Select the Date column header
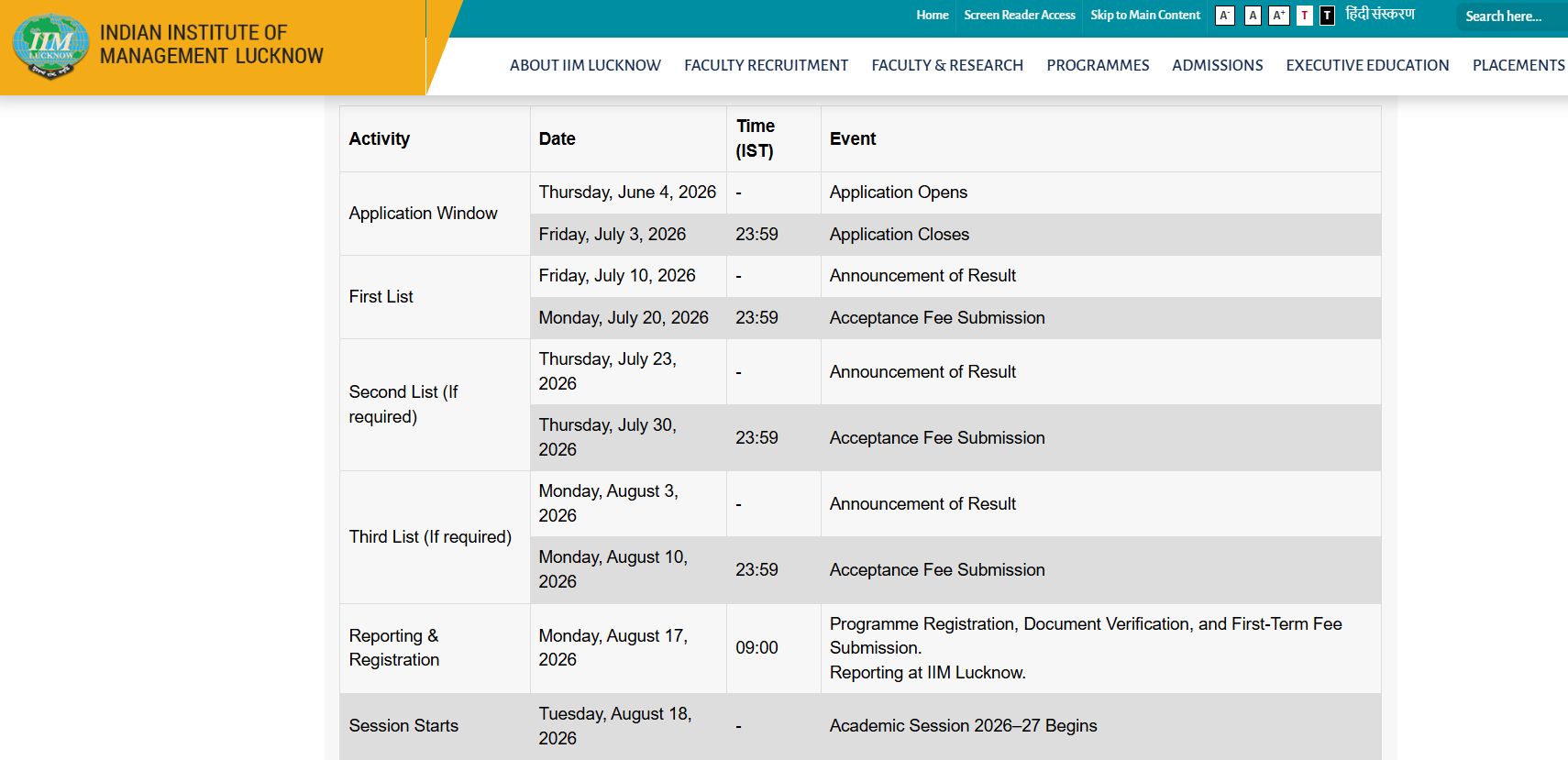 (628, 139)
